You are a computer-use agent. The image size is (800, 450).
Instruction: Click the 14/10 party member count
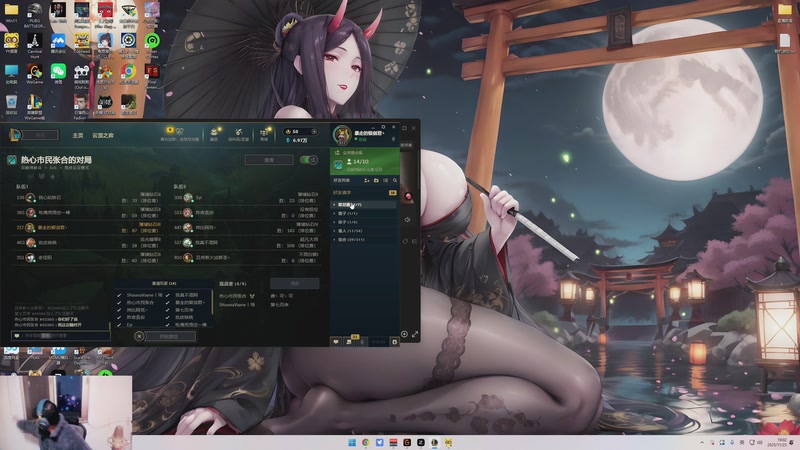point(358,162)
